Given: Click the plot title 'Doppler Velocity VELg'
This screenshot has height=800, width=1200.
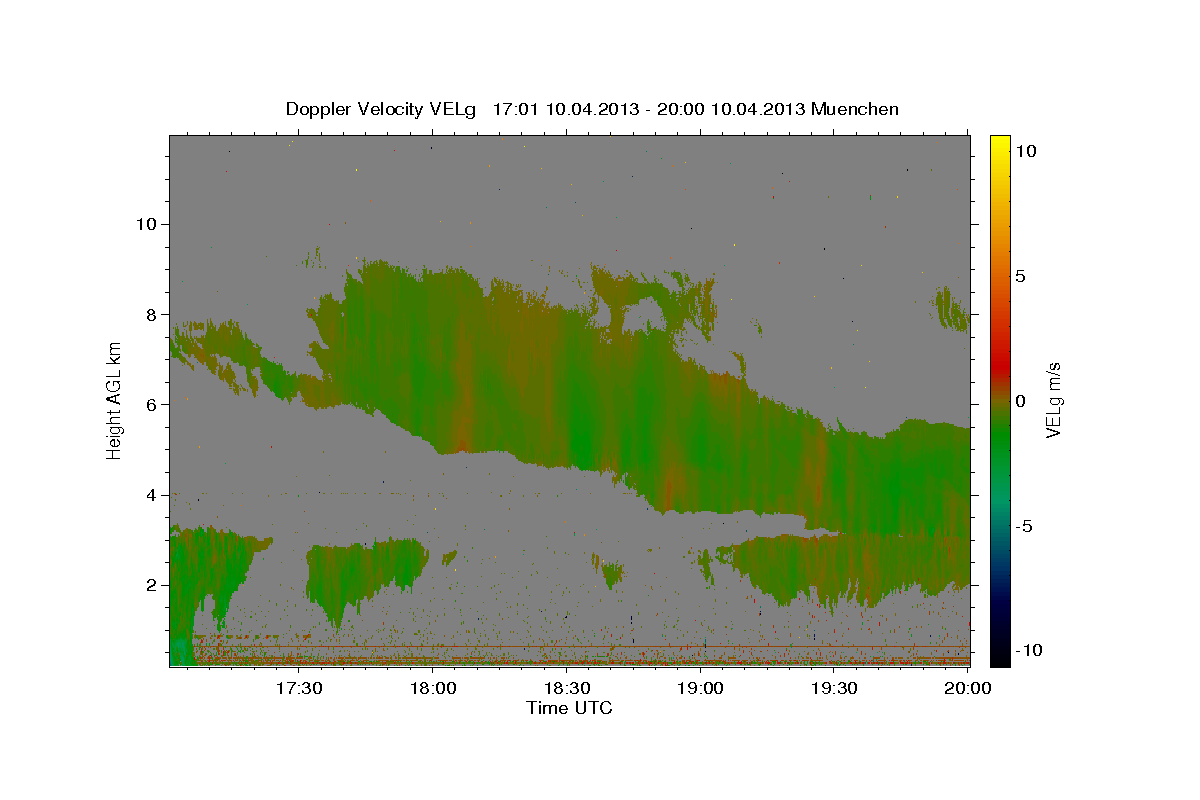Looking at the screenshot, I should (x=383, y=109).
